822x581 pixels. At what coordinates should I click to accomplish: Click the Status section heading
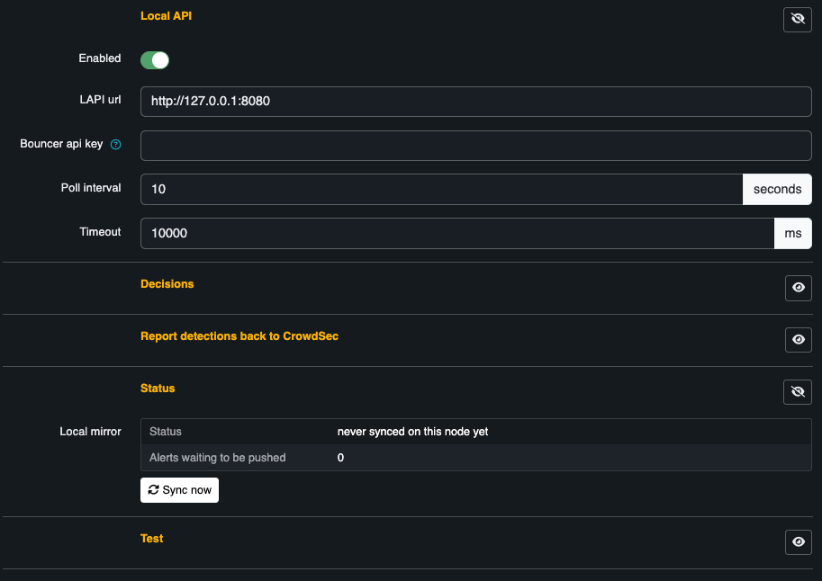[157, 388]
